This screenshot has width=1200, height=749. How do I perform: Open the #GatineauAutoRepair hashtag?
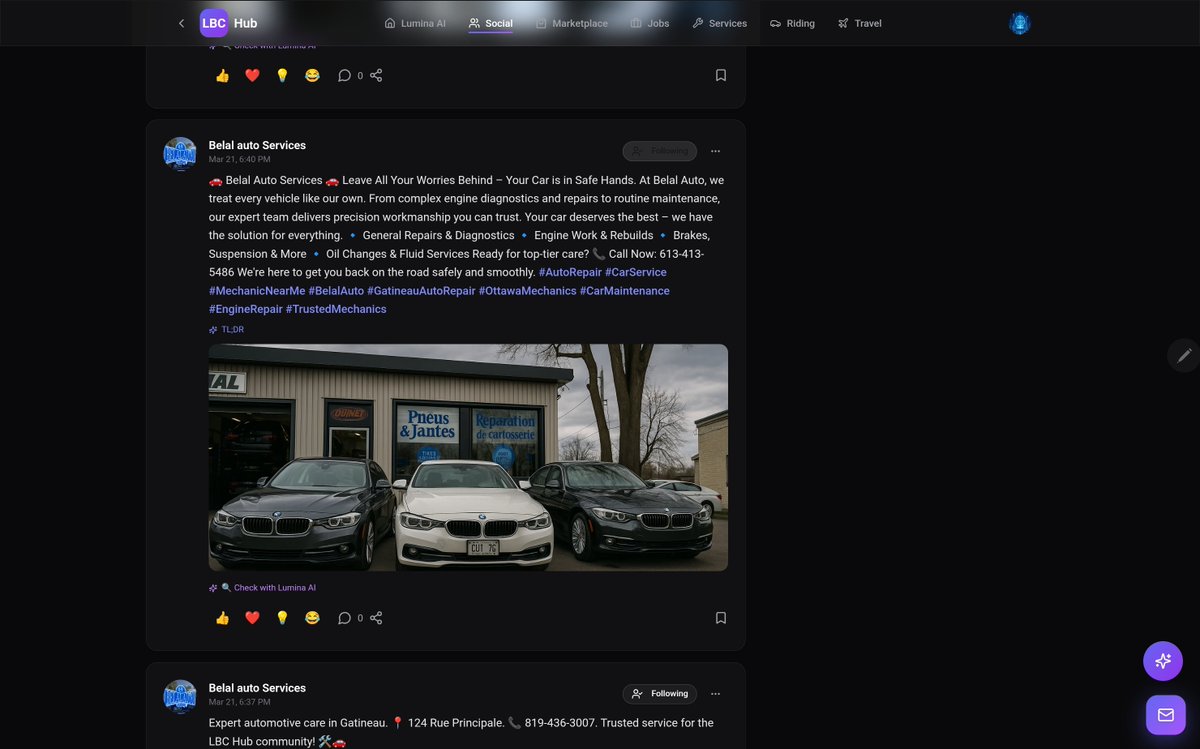(421, 291)
